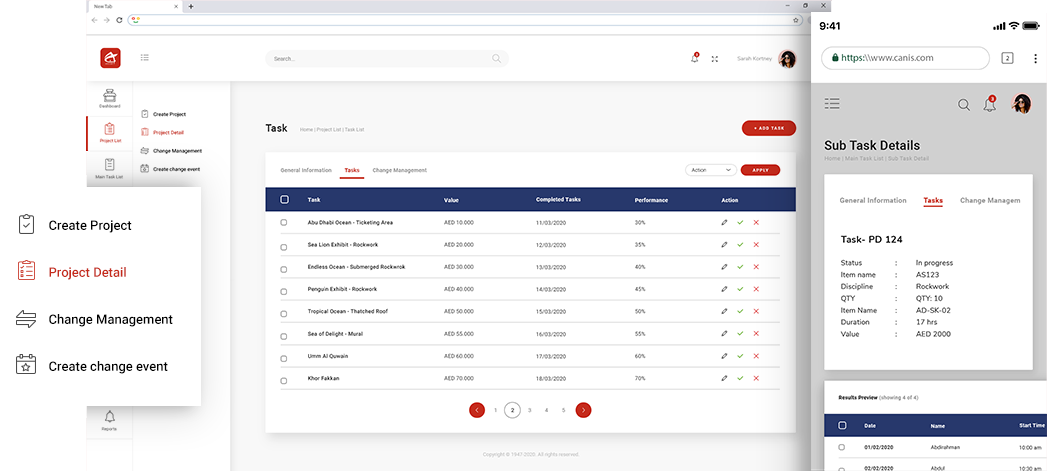Image resolution: width=1047 pixels, height=471 pixels.
Task: Click hamburger menu icon beside the logo
Action: 145,58
